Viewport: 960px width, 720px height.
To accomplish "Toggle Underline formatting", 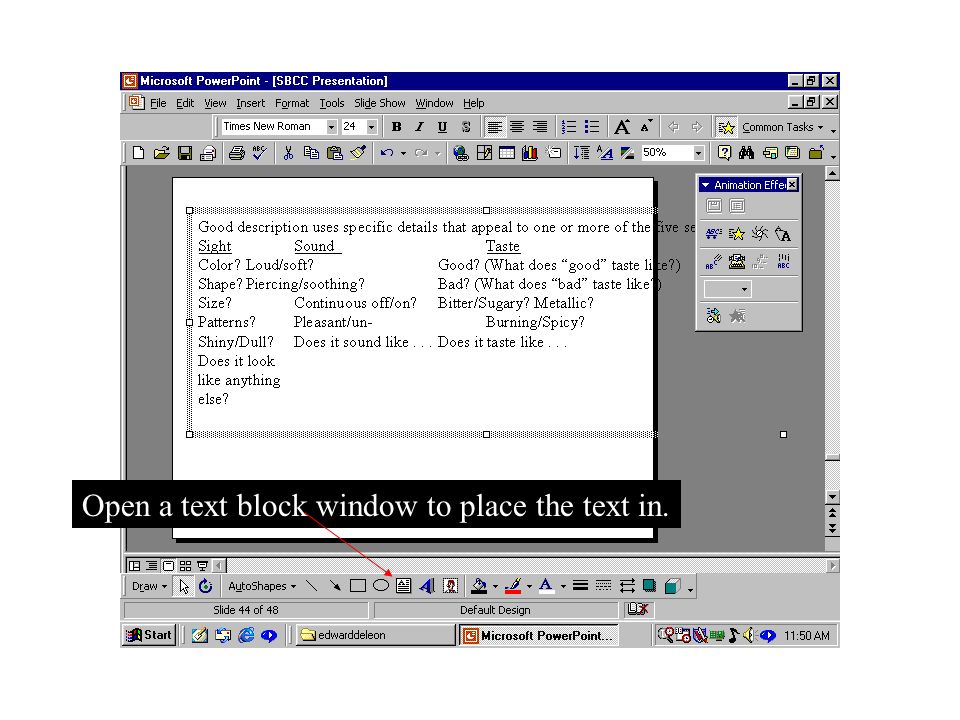I will tap(442, 127).
